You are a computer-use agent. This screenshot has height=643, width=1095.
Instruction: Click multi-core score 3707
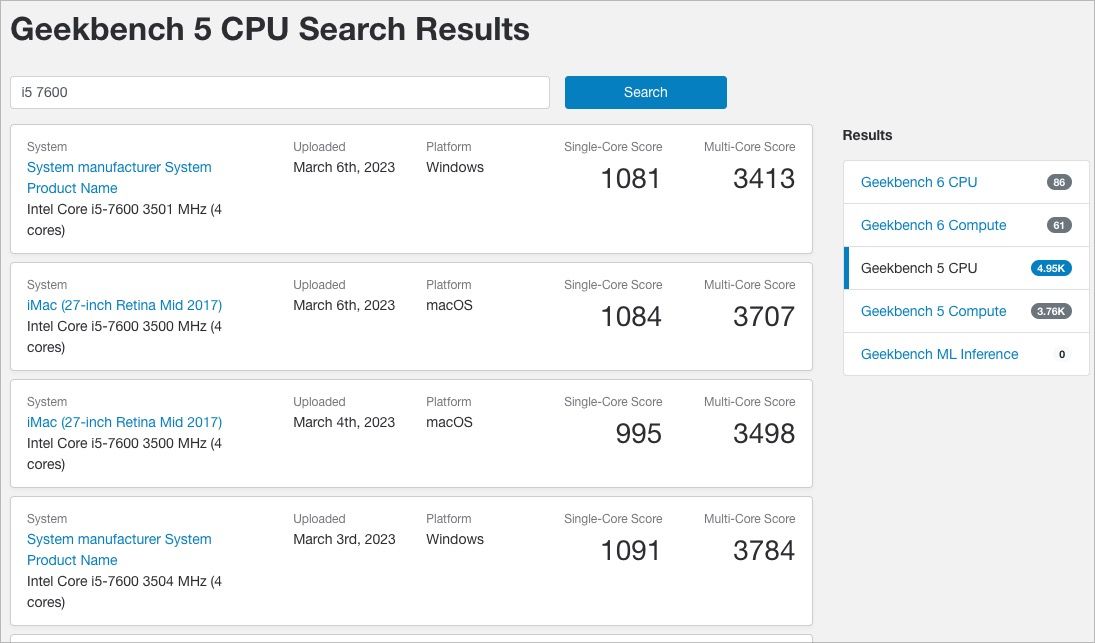click(764, 316)
